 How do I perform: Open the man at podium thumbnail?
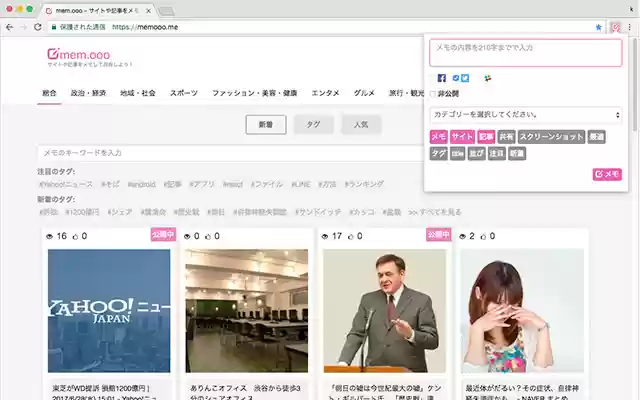384,311
